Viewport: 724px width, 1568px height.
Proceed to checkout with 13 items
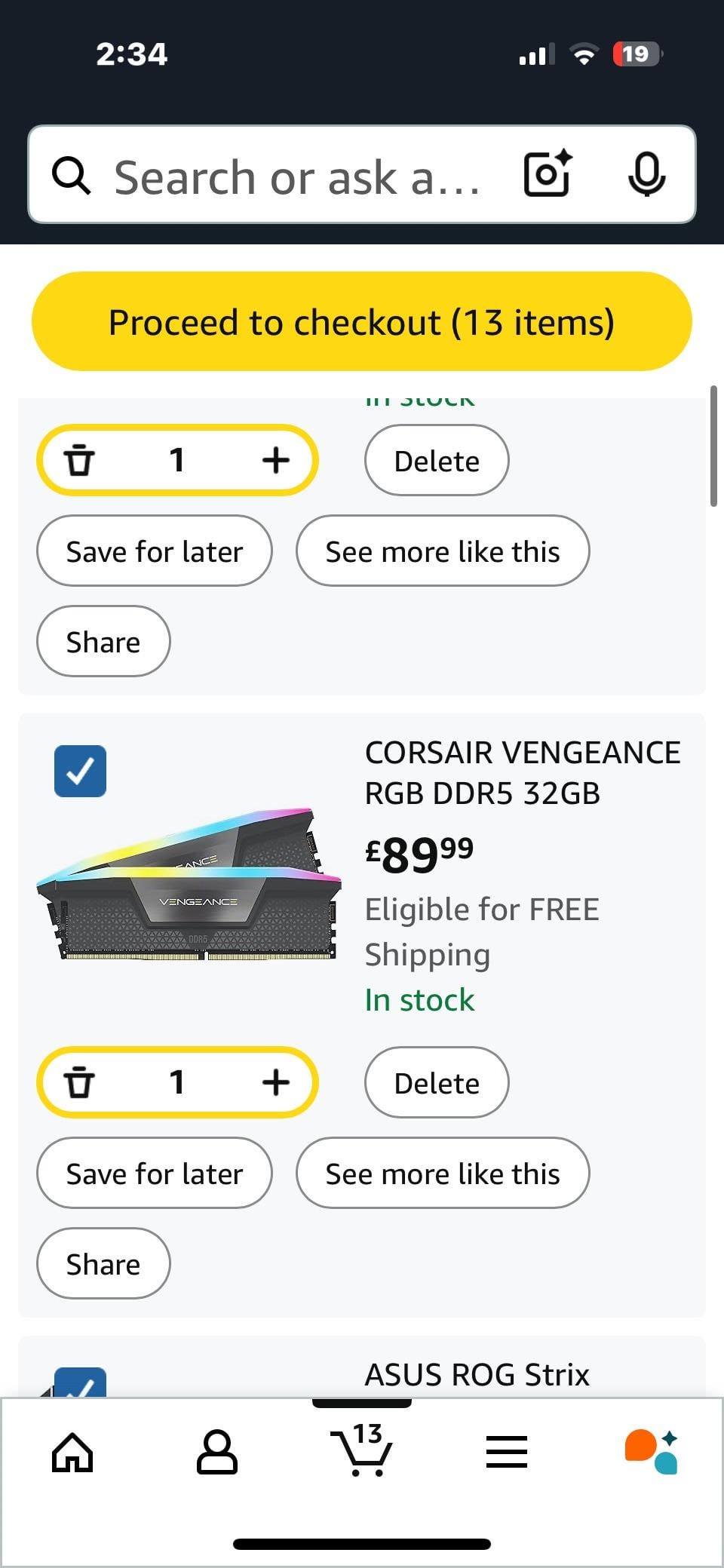362,321
